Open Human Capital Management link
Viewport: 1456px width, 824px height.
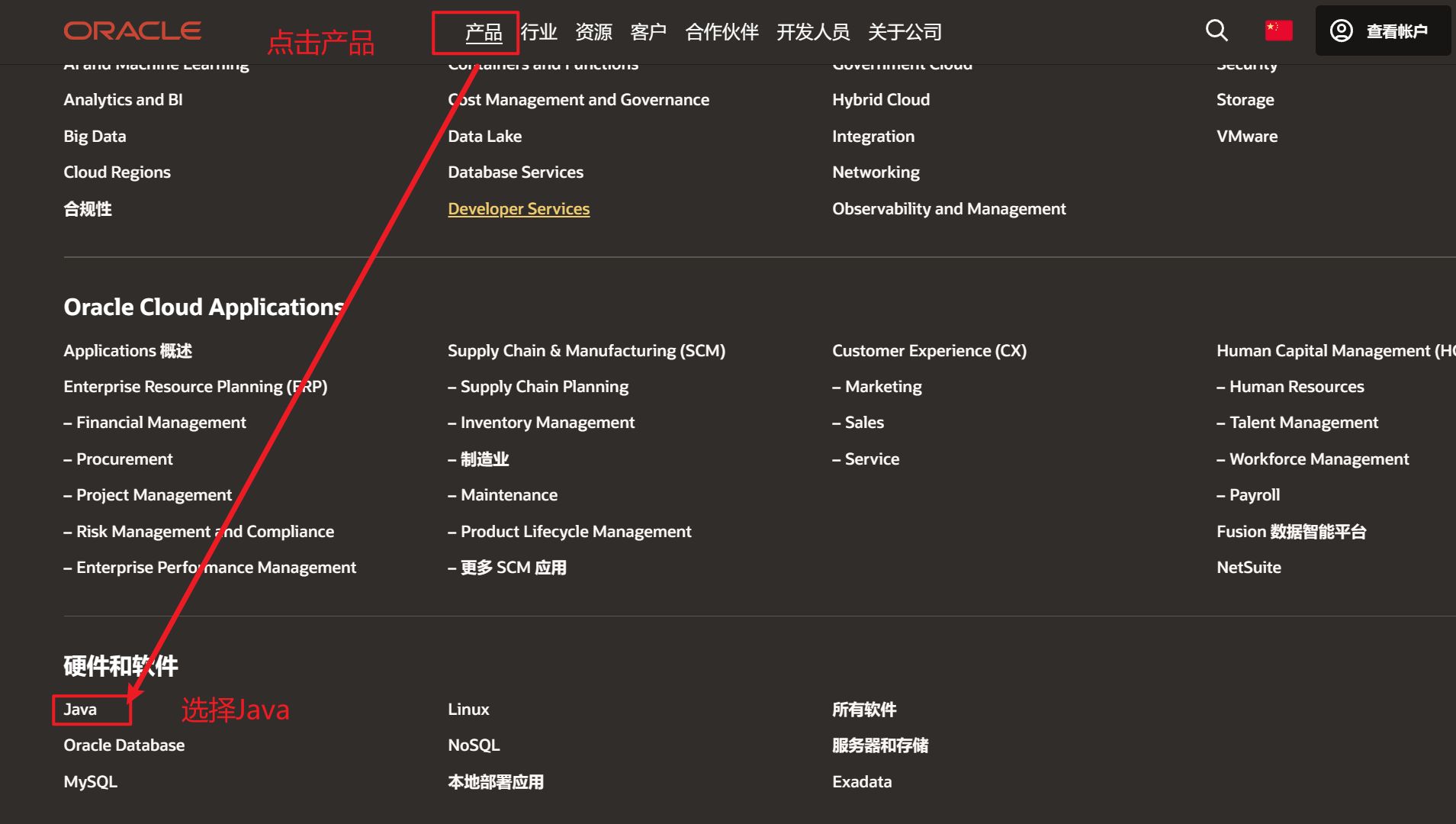click(x=1336, y=351)
